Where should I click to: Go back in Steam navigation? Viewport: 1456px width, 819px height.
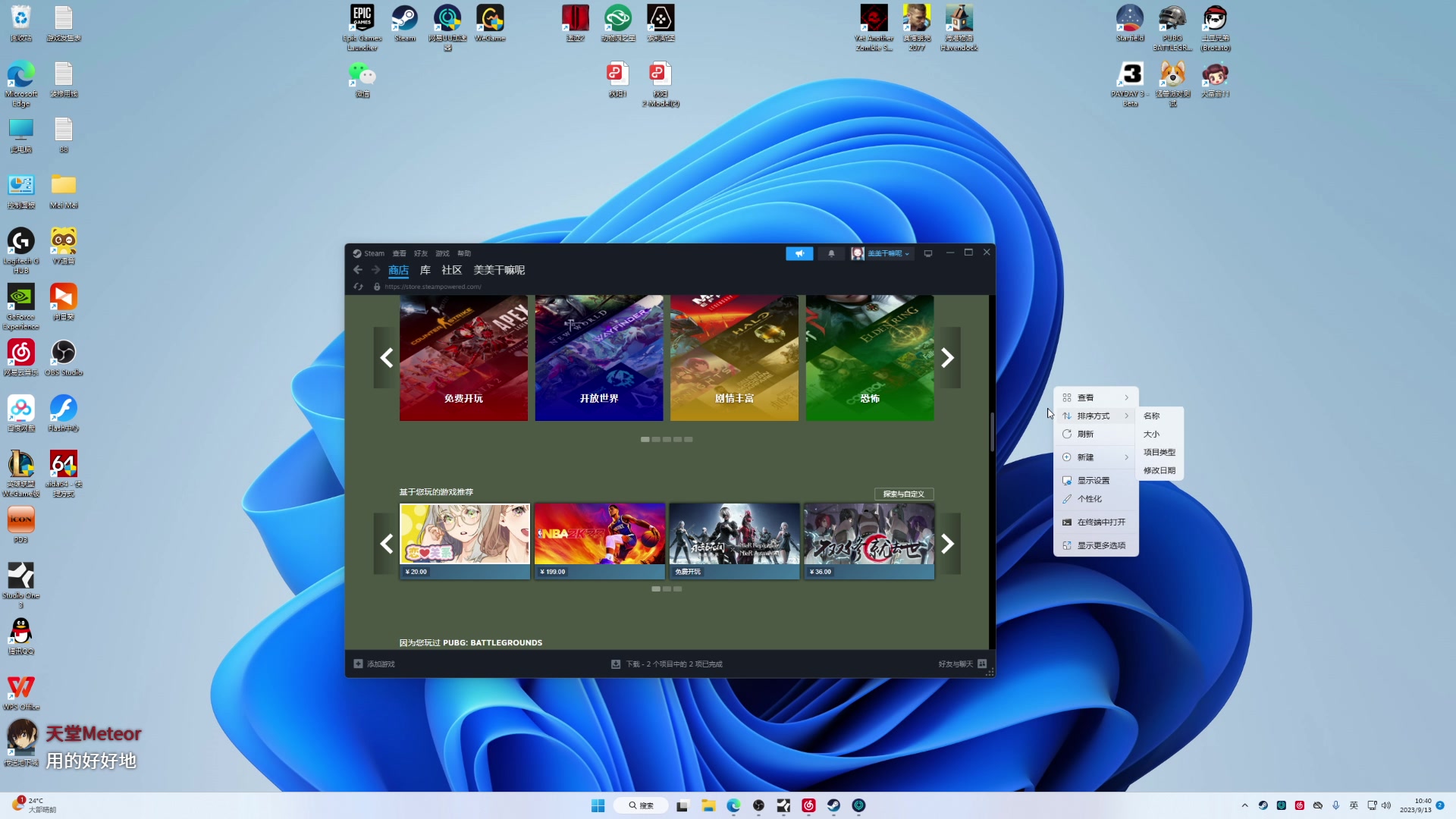click(x=358, y=270)
